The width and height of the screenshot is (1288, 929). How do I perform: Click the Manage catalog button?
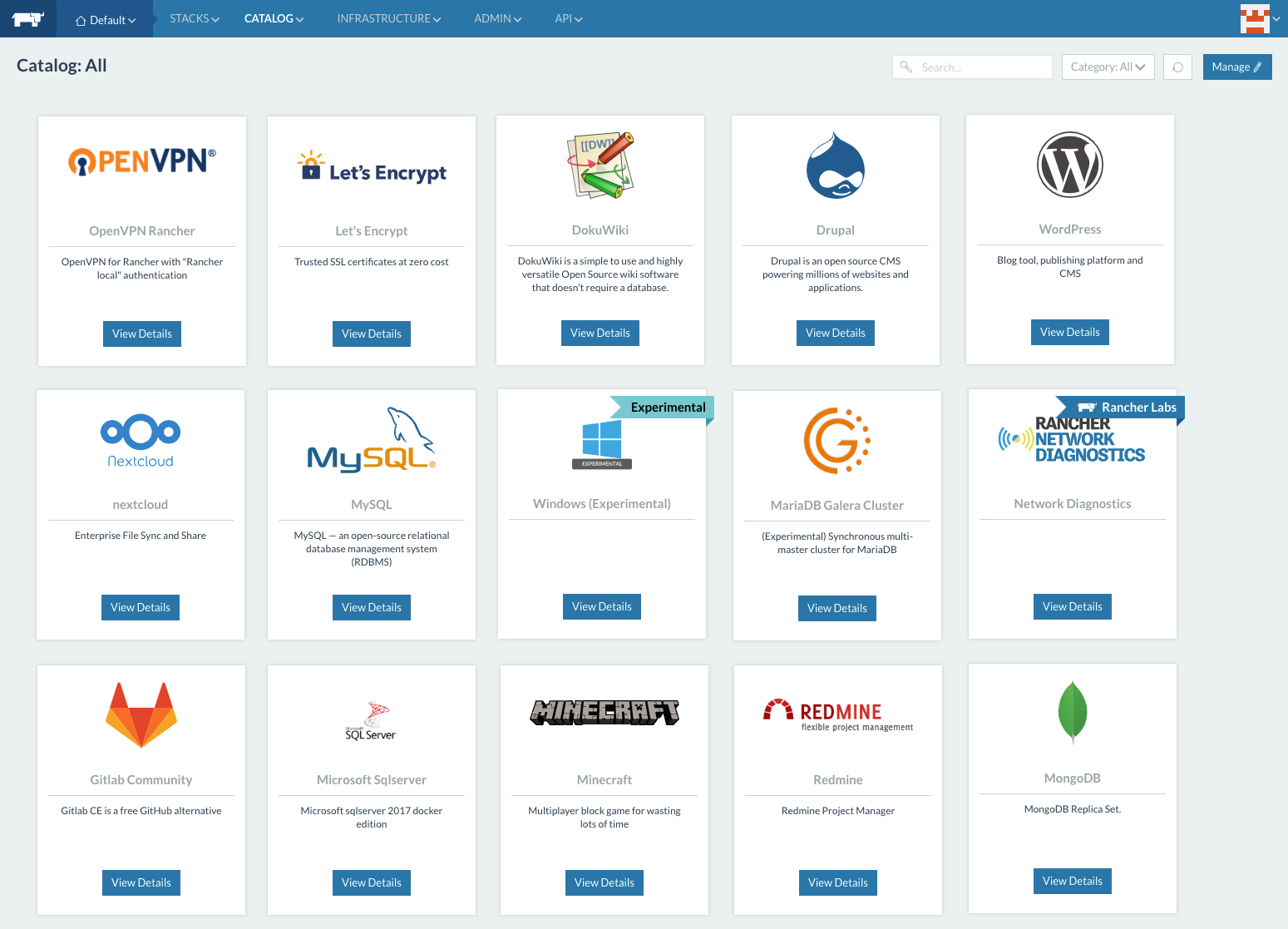click(x=1237, y=67)
